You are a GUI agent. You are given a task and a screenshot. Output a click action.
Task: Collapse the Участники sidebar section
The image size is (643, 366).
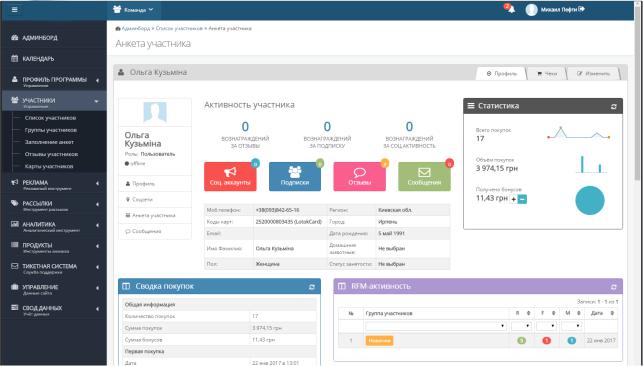(x=53, y=102)
